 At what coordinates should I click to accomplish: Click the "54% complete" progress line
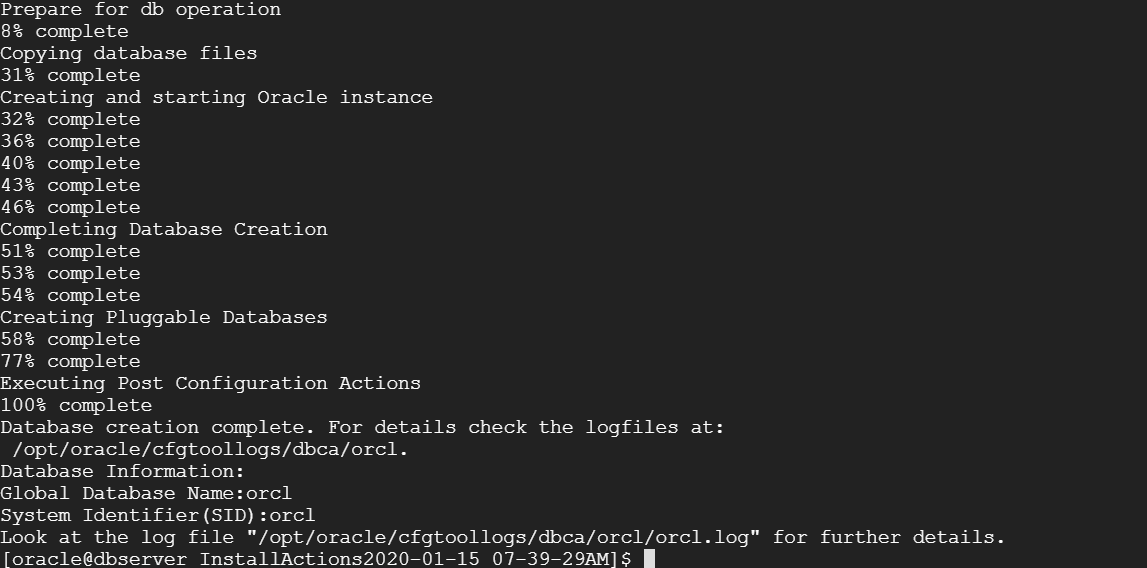point(70,296)
